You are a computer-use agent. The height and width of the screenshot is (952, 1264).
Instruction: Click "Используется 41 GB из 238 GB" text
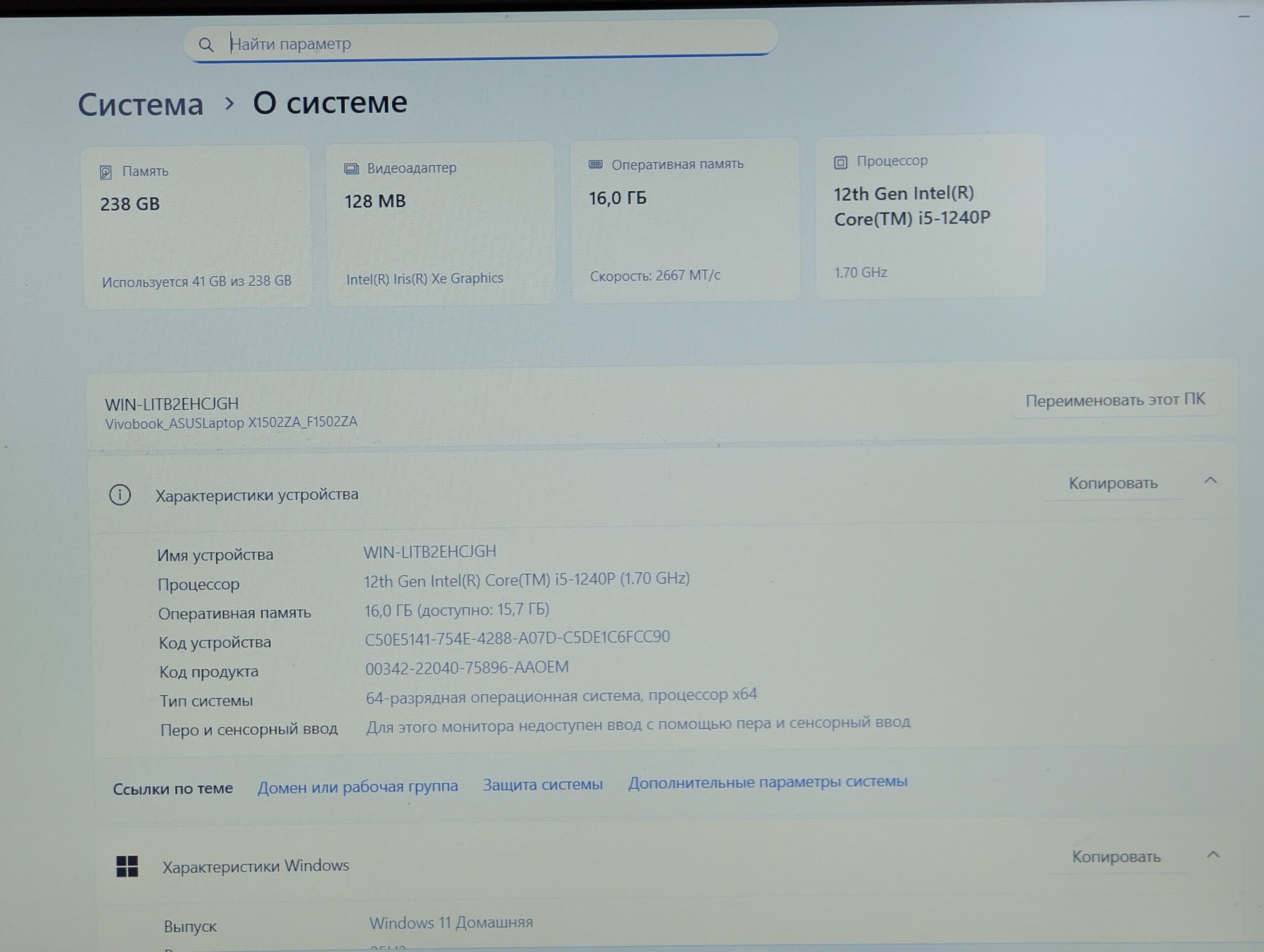(197, 282)
